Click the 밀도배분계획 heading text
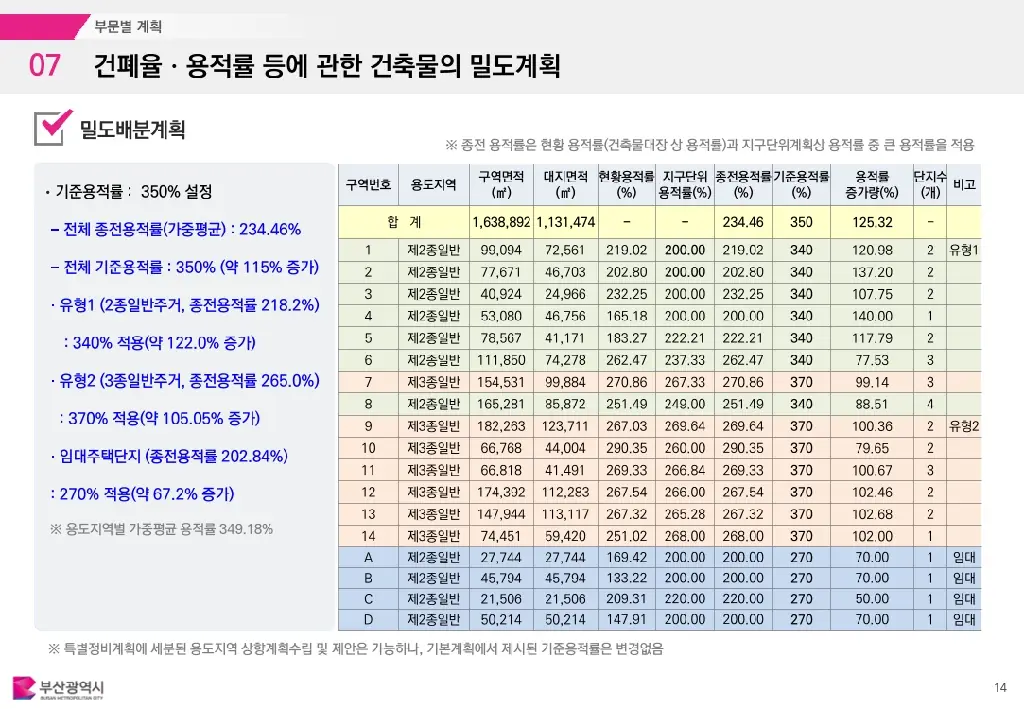1024x709 pixels. [x=132, y=129]
